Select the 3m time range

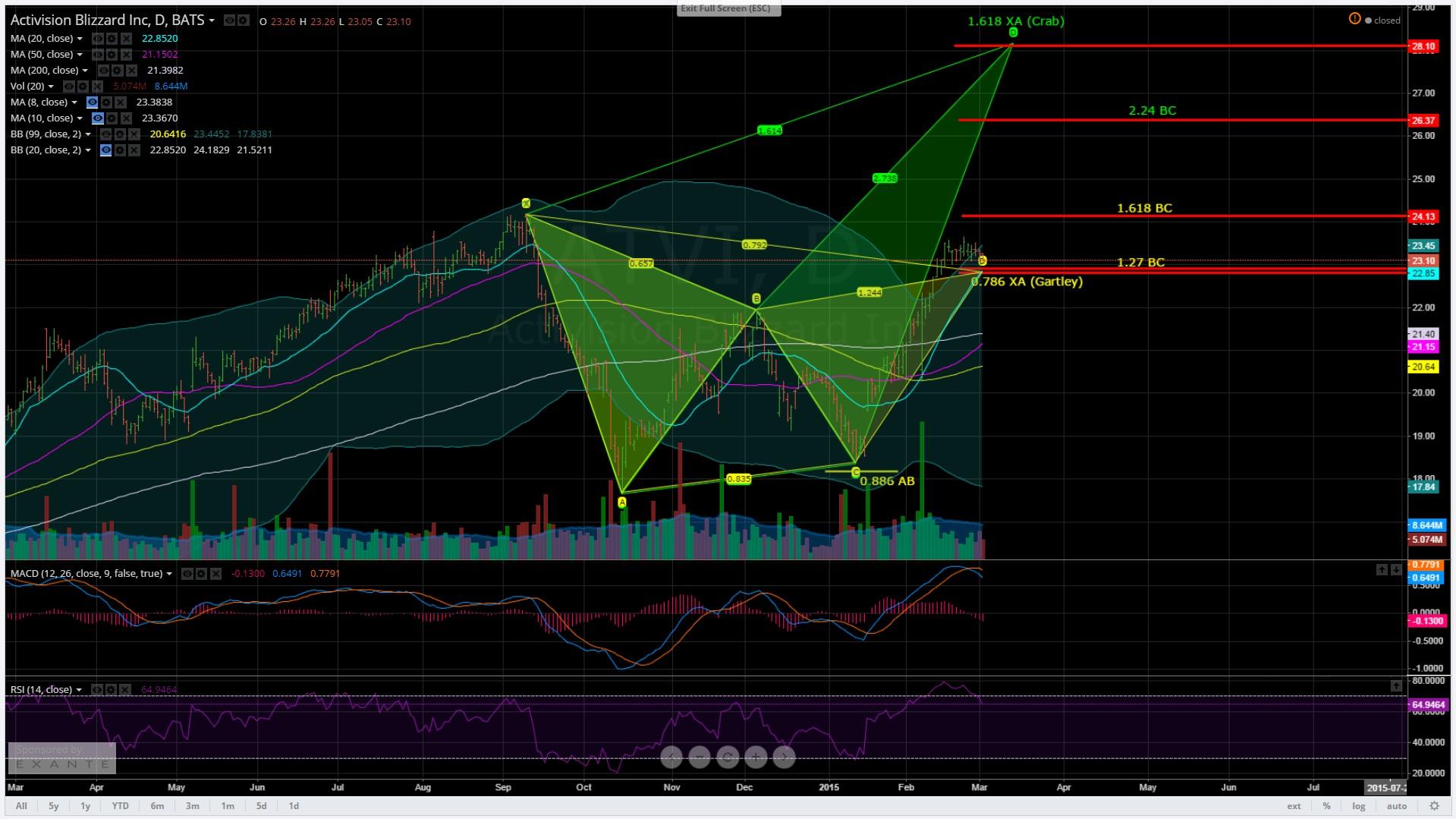[193, 806]
